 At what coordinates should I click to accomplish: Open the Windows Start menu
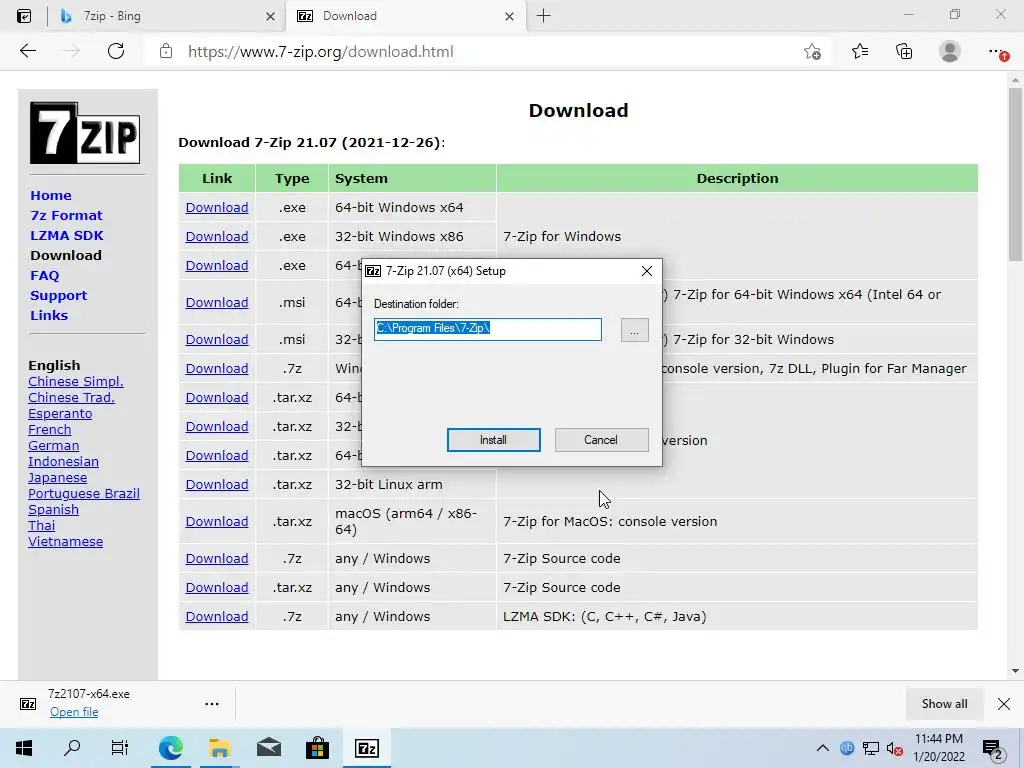coord(24,748)
